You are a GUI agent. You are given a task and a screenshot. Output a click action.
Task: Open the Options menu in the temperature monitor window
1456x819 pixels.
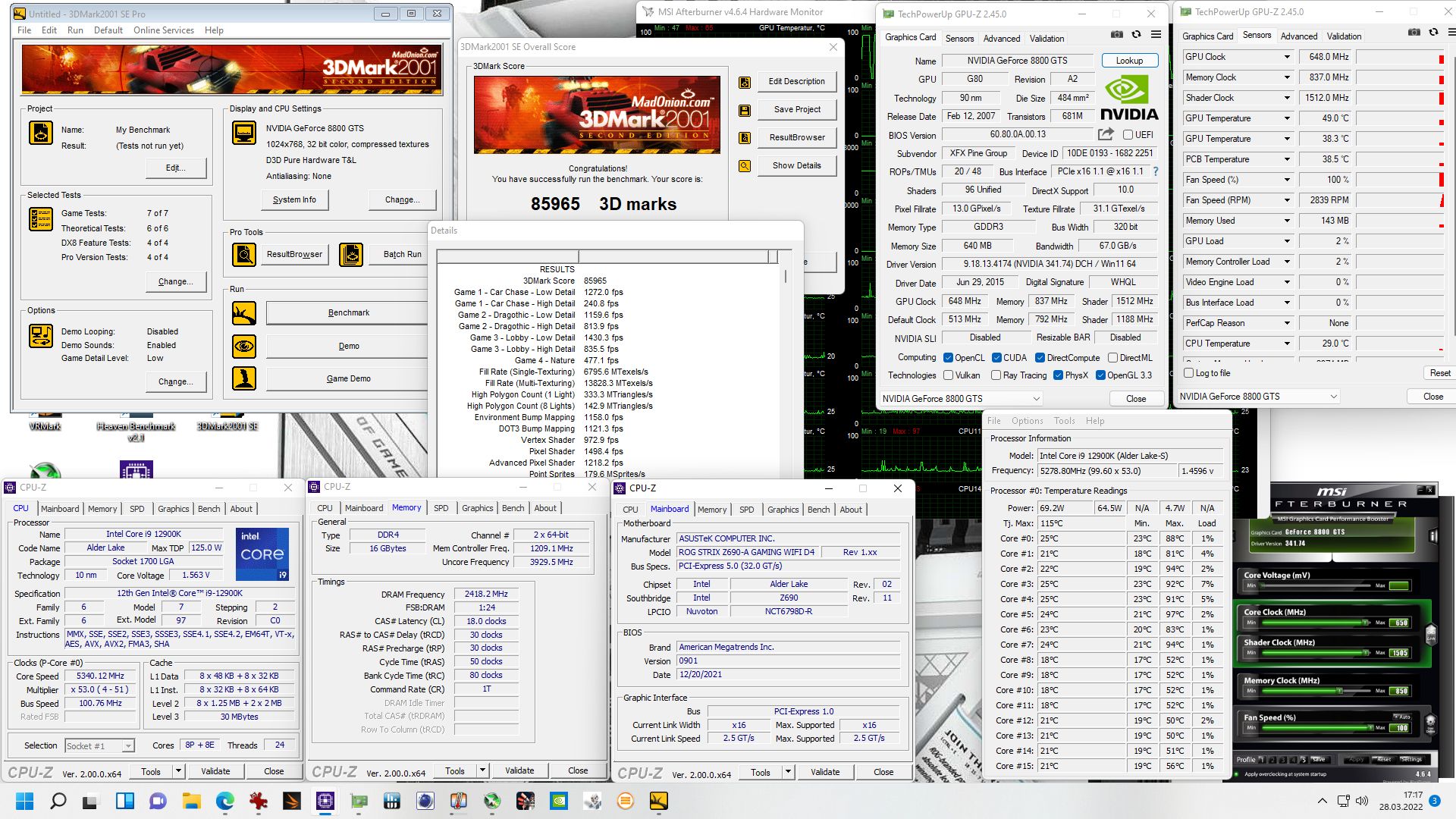[1027, 421]
